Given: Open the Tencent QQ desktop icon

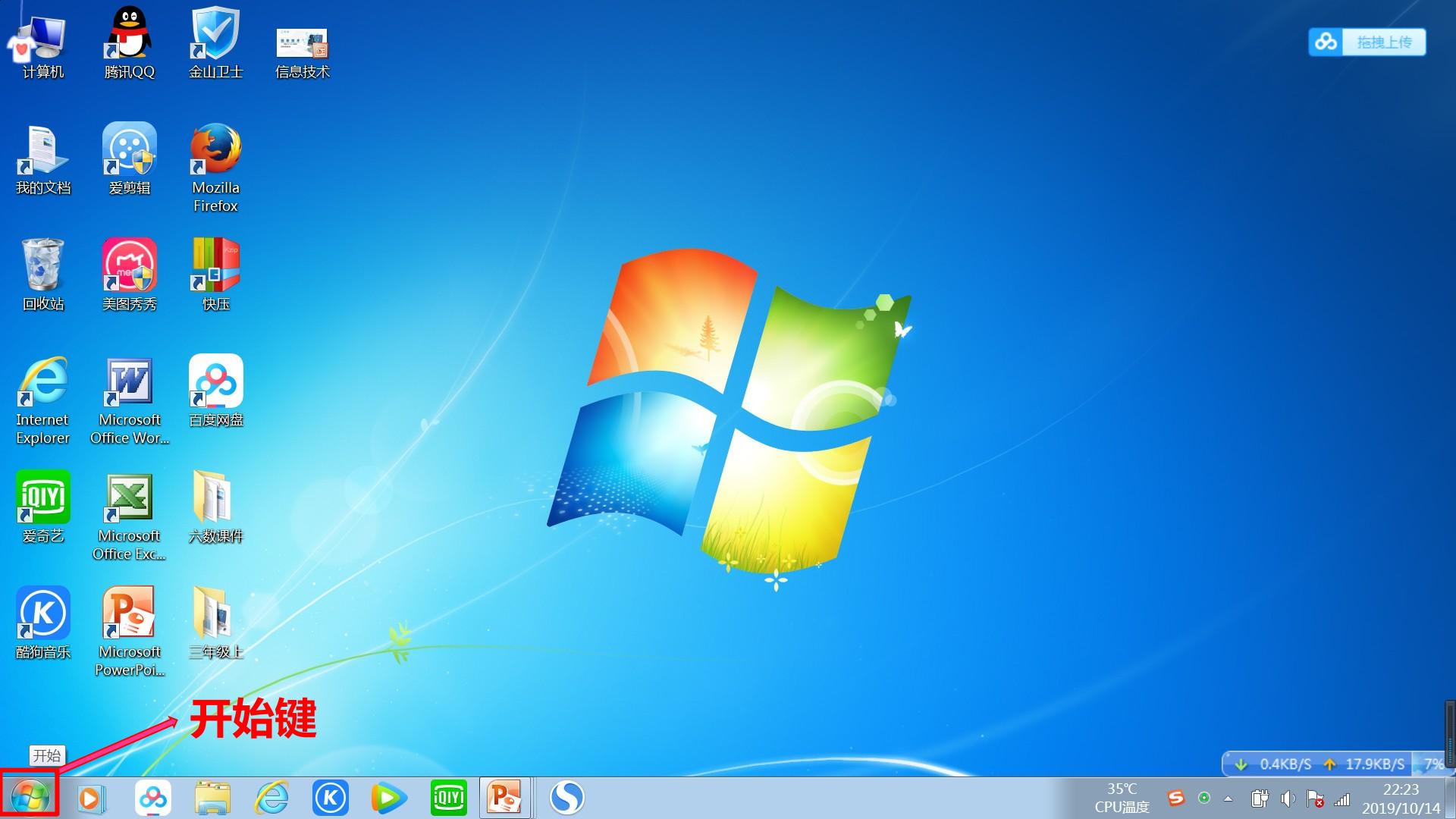Looking at the screenshot, I should point(129,43).
